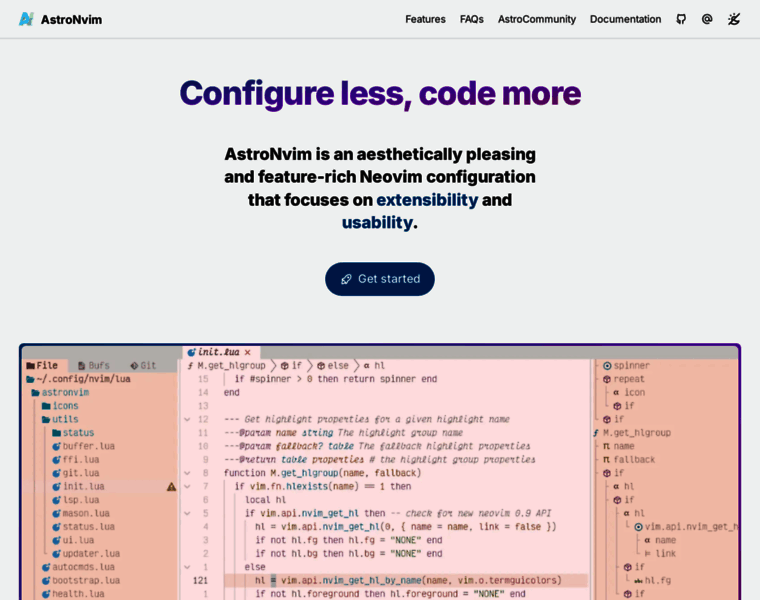Select fallback parameter in outline
Screen dimensions: 760x600
click(629, 459)
